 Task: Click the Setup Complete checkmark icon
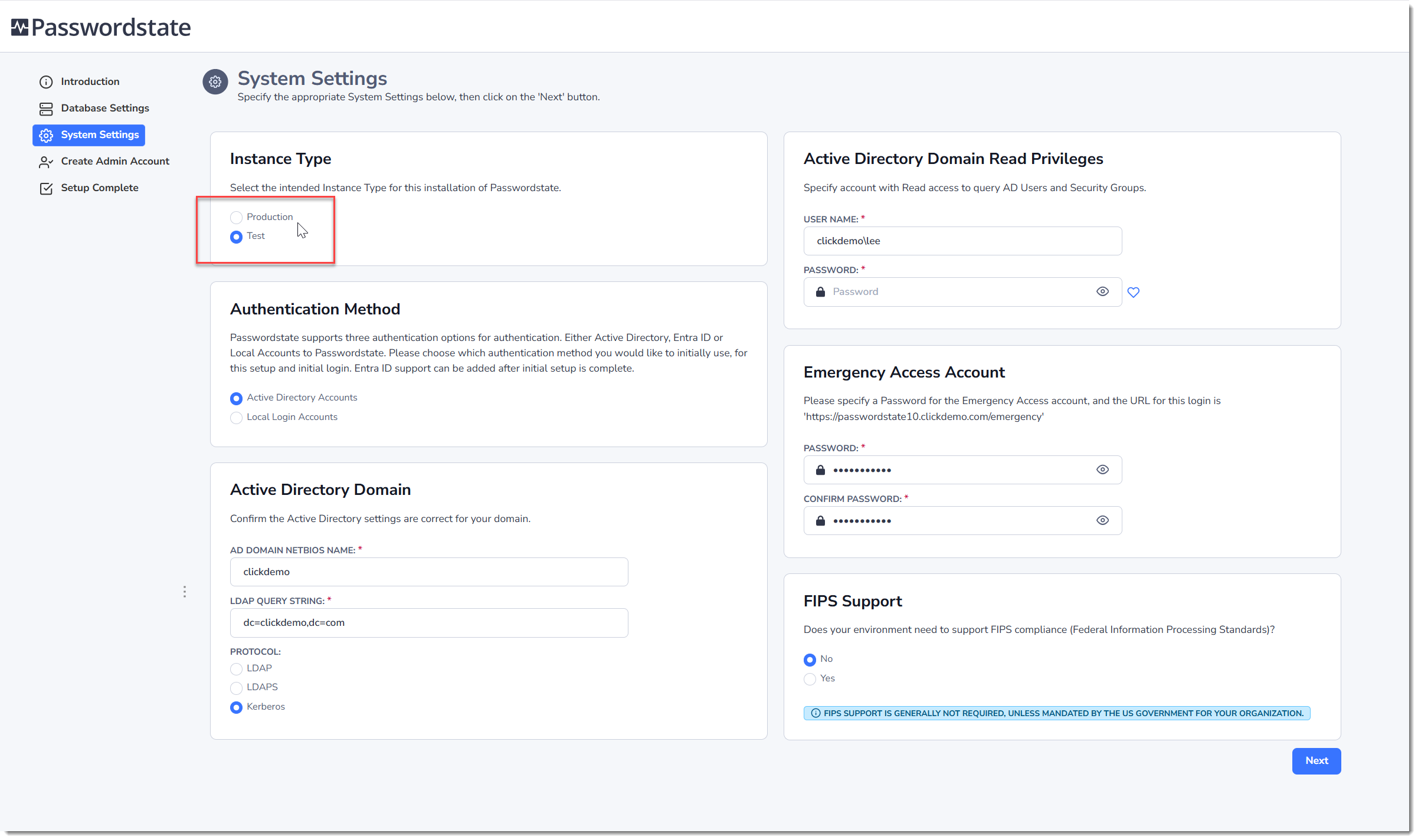[46, 188]
